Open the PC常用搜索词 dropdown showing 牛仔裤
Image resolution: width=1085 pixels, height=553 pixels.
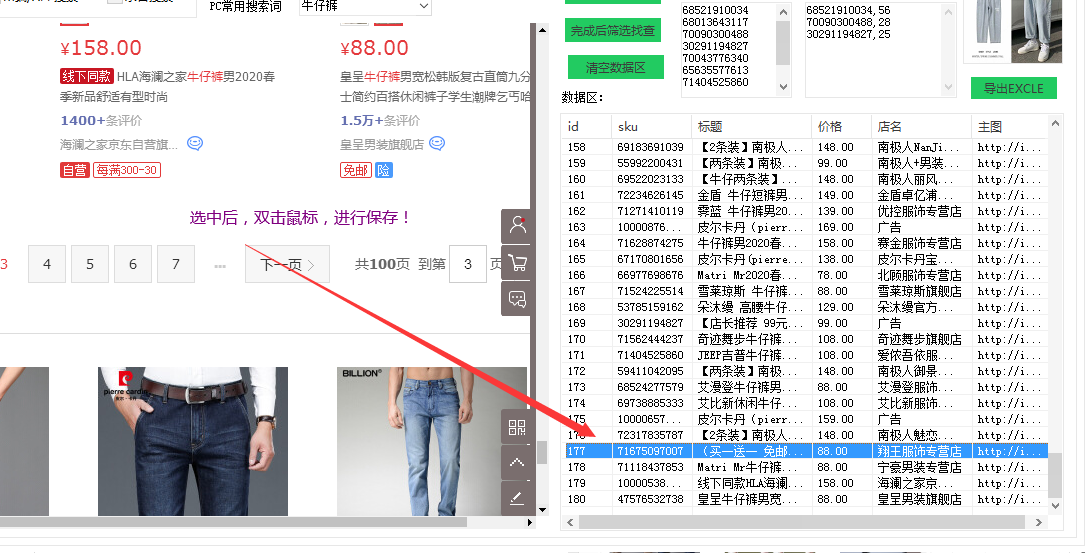[x=365, y=6]
